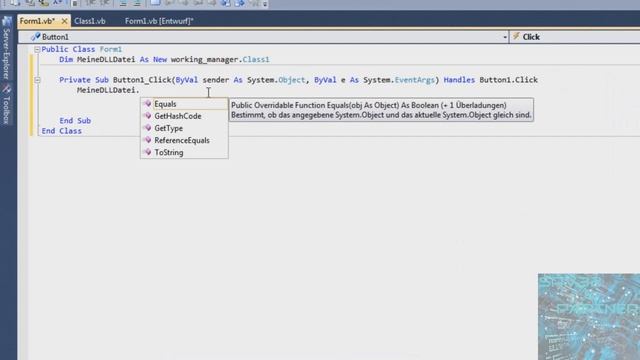The height and width of the screenshot is (360, 640).
Task: Place cursor after 'MeineDLLDatei.' in code
Action: pos(140,90)
